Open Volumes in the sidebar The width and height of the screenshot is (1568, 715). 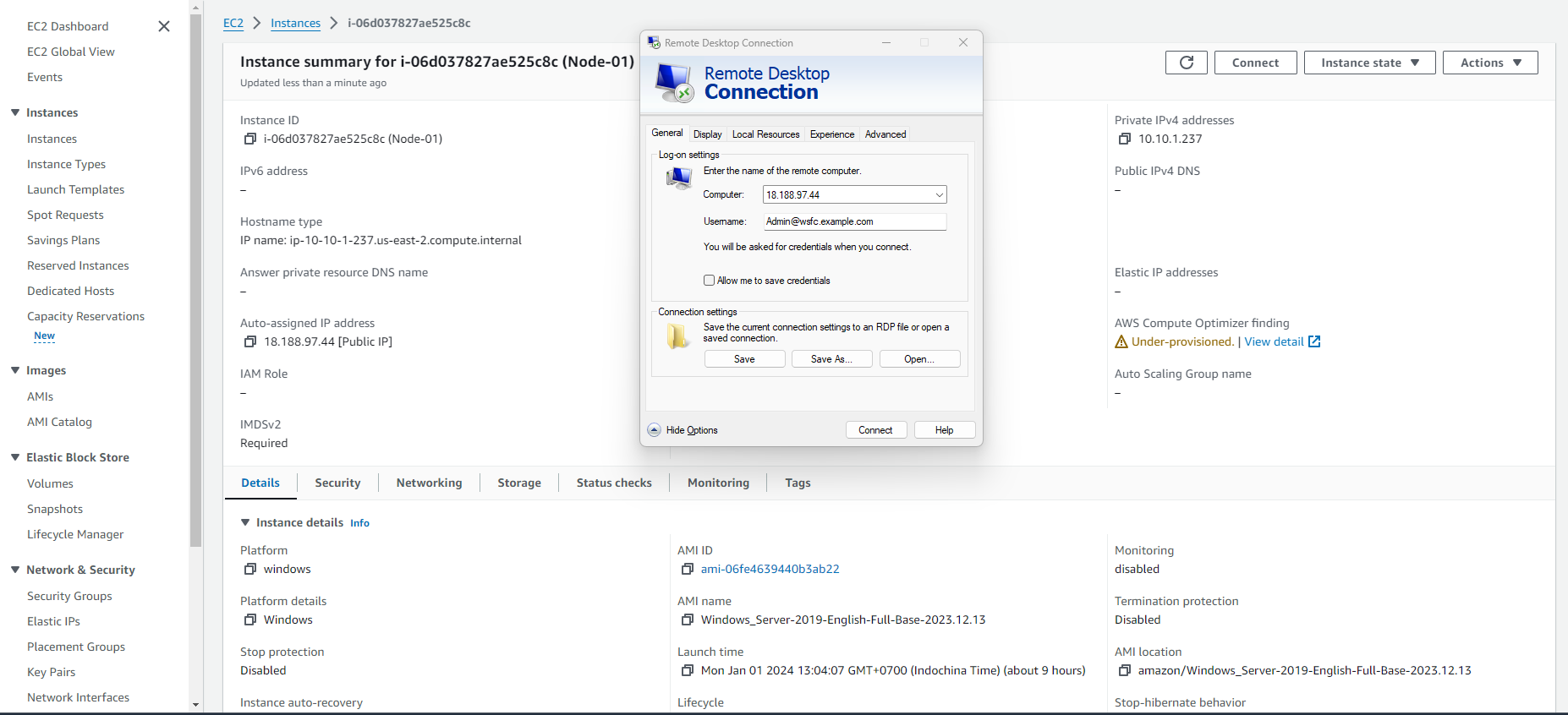click(50, 483)
